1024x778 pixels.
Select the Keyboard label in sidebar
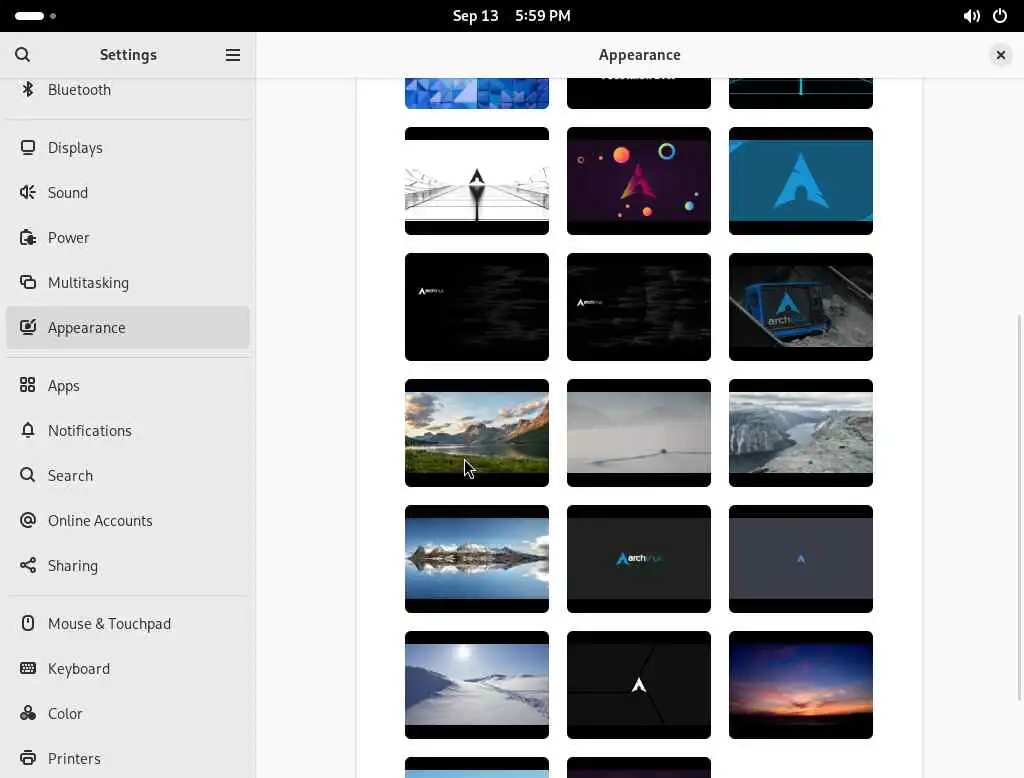click(x=79, y=669)
